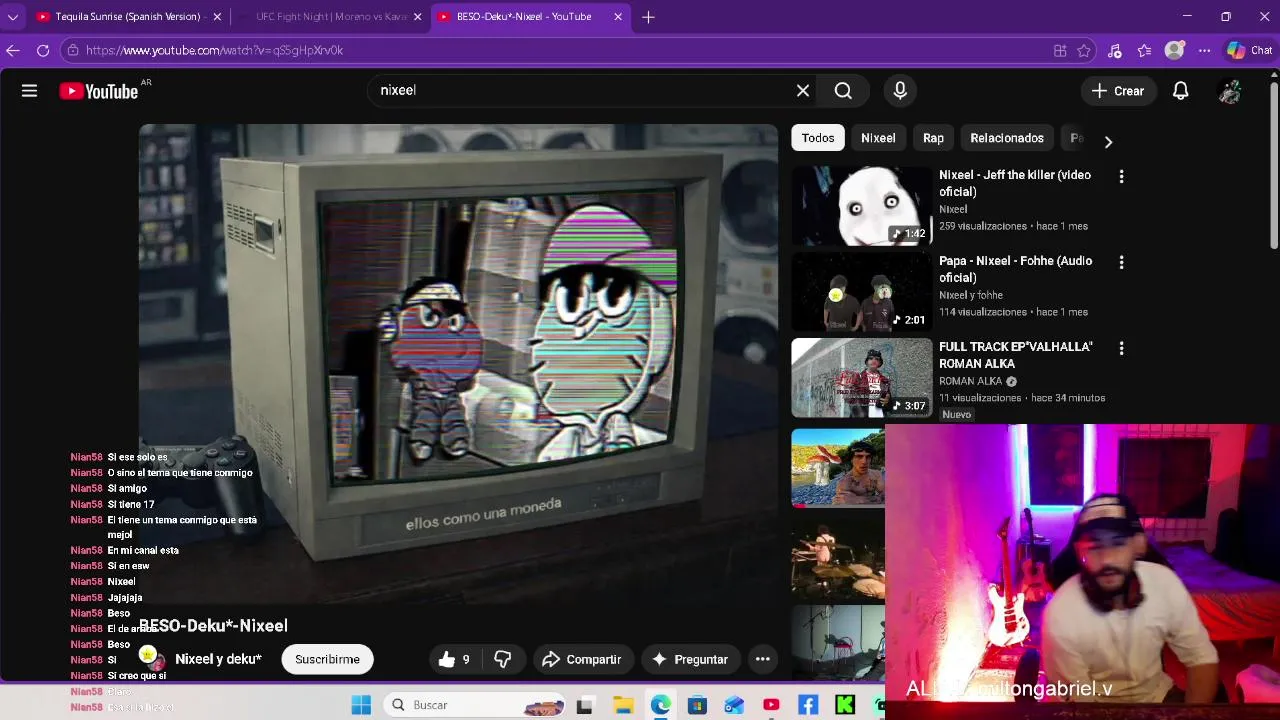Open the tab search dropdown arrow
Viewport: 1280px width, 720px height.
tap(13, 17)
